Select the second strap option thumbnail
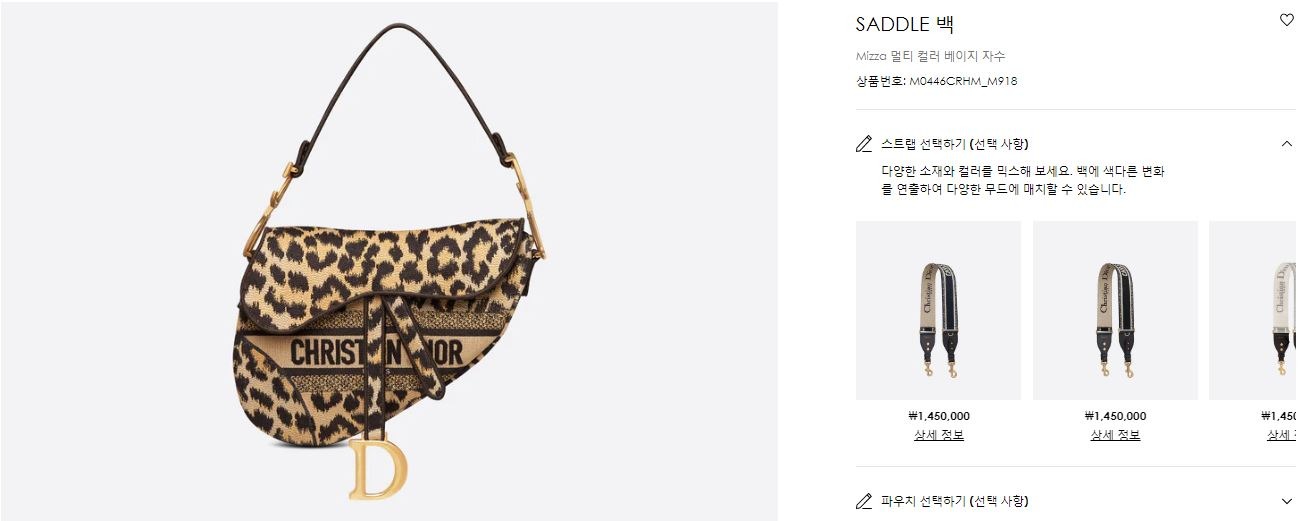 pyautogui.click(x=1115, y=310)
